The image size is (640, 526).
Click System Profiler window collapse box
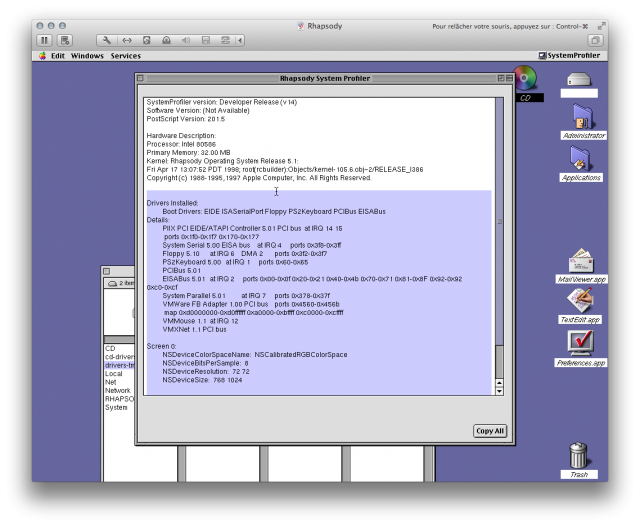click(x=509, y=78)
